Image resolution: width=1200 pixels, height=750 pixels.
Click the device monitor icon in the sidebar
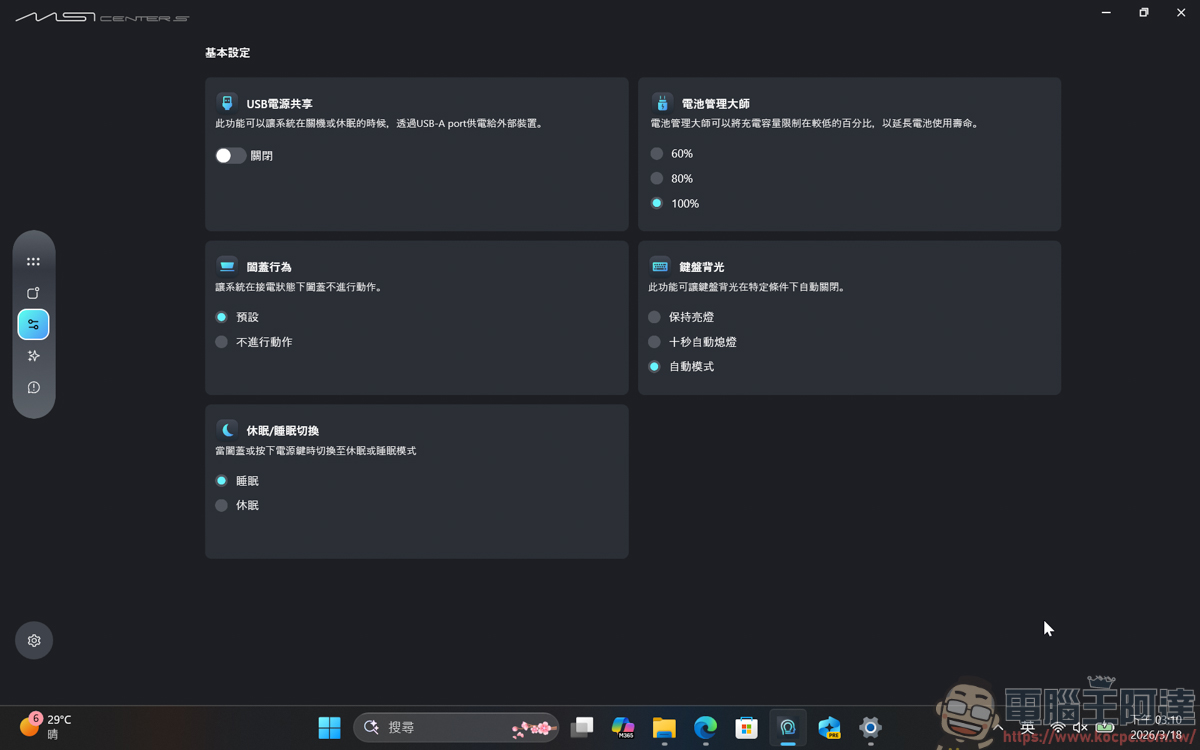point(33,292)
